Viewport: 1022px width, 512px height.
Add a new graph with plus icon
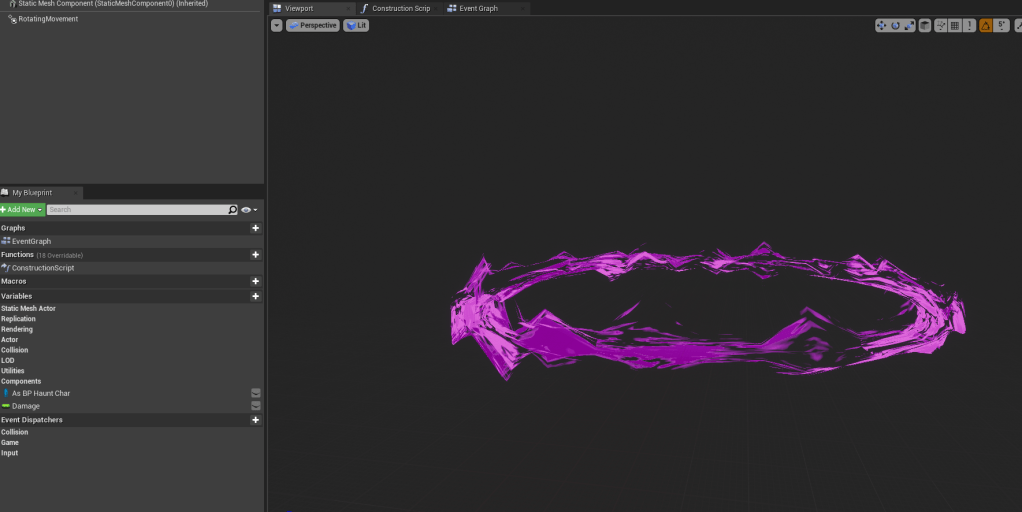pos(255,228)
